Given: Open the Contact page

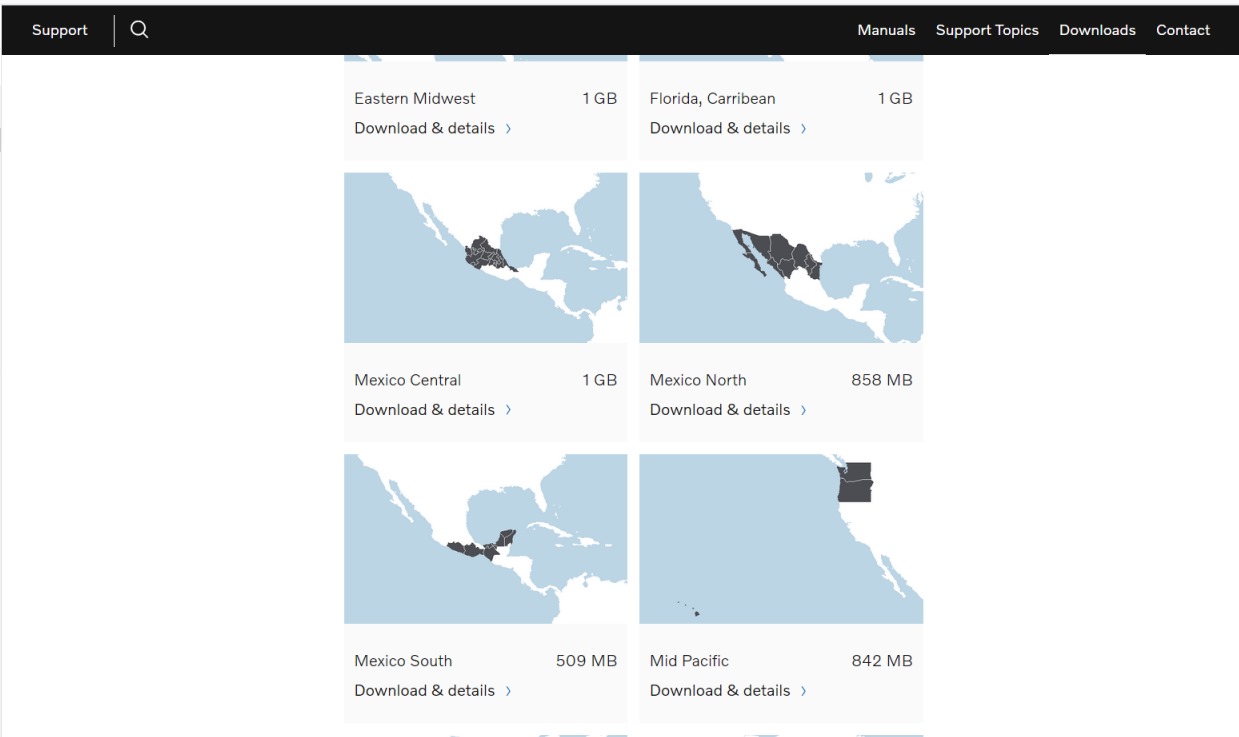Looking at the screenshot, I should tap(1183, 30).
